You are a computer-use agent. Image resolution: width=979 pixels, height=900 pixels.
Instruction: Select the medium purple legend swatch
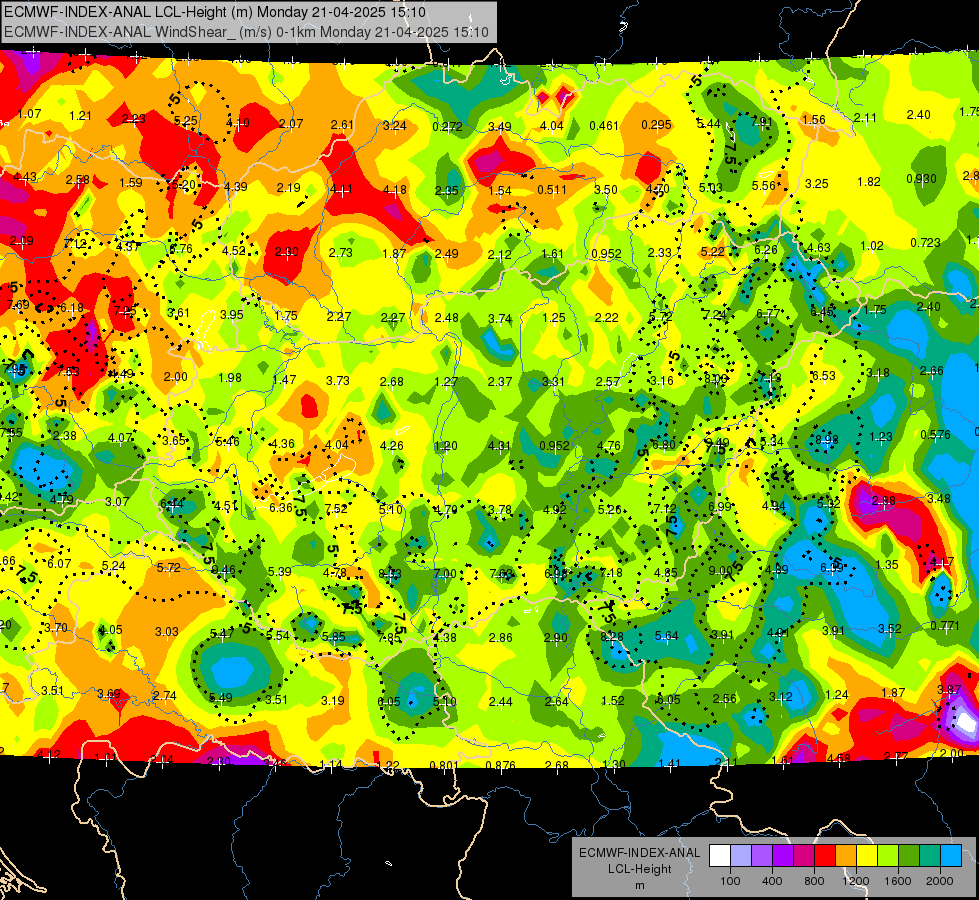coord(762,856)
